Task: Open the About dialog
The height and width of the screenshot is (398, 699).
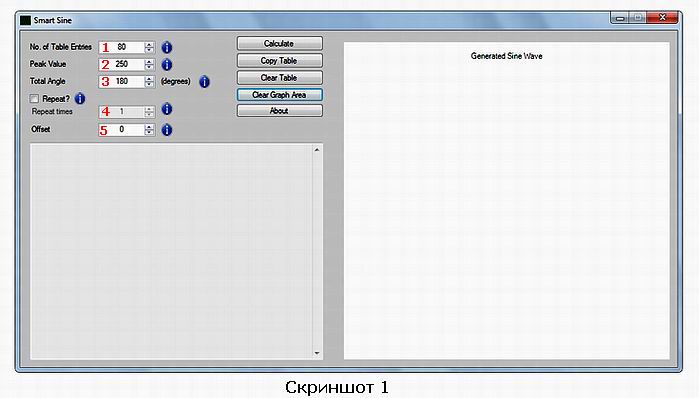Action: (x=280, y=111)
